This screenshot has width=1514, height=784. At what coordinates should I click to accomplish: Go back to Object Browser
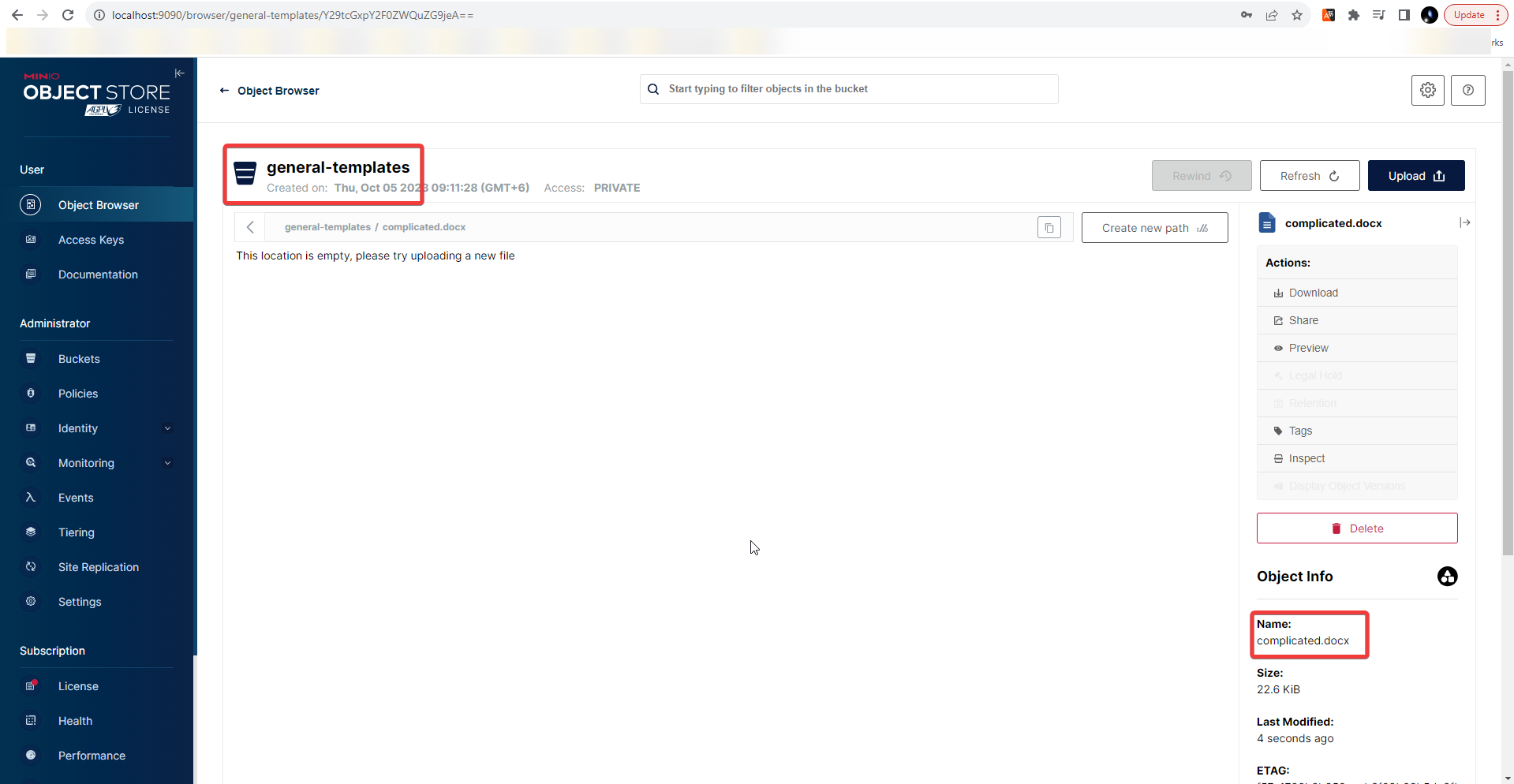tap(269, 90)
